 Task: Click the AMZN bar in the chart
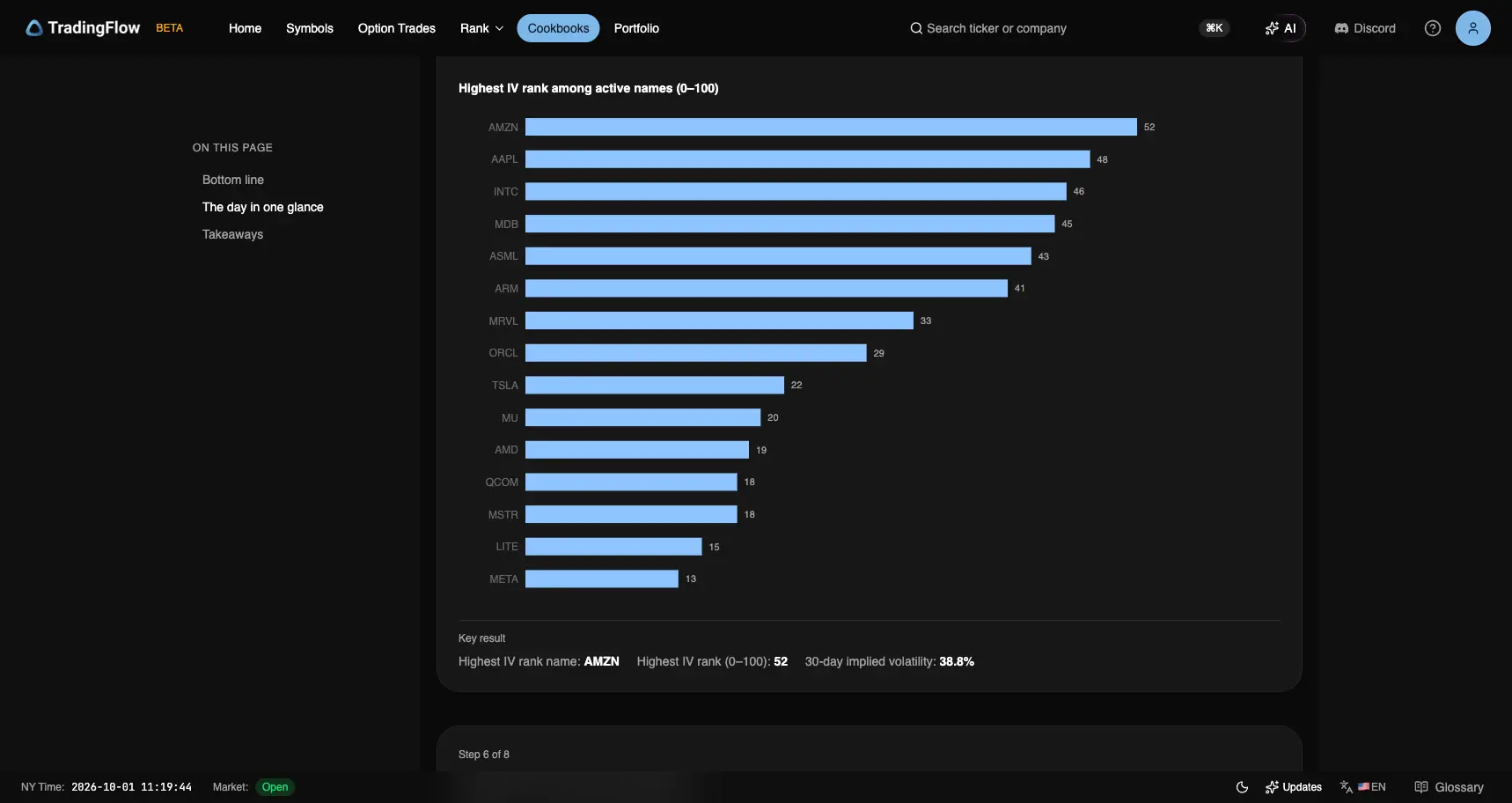tap(831, 127)
